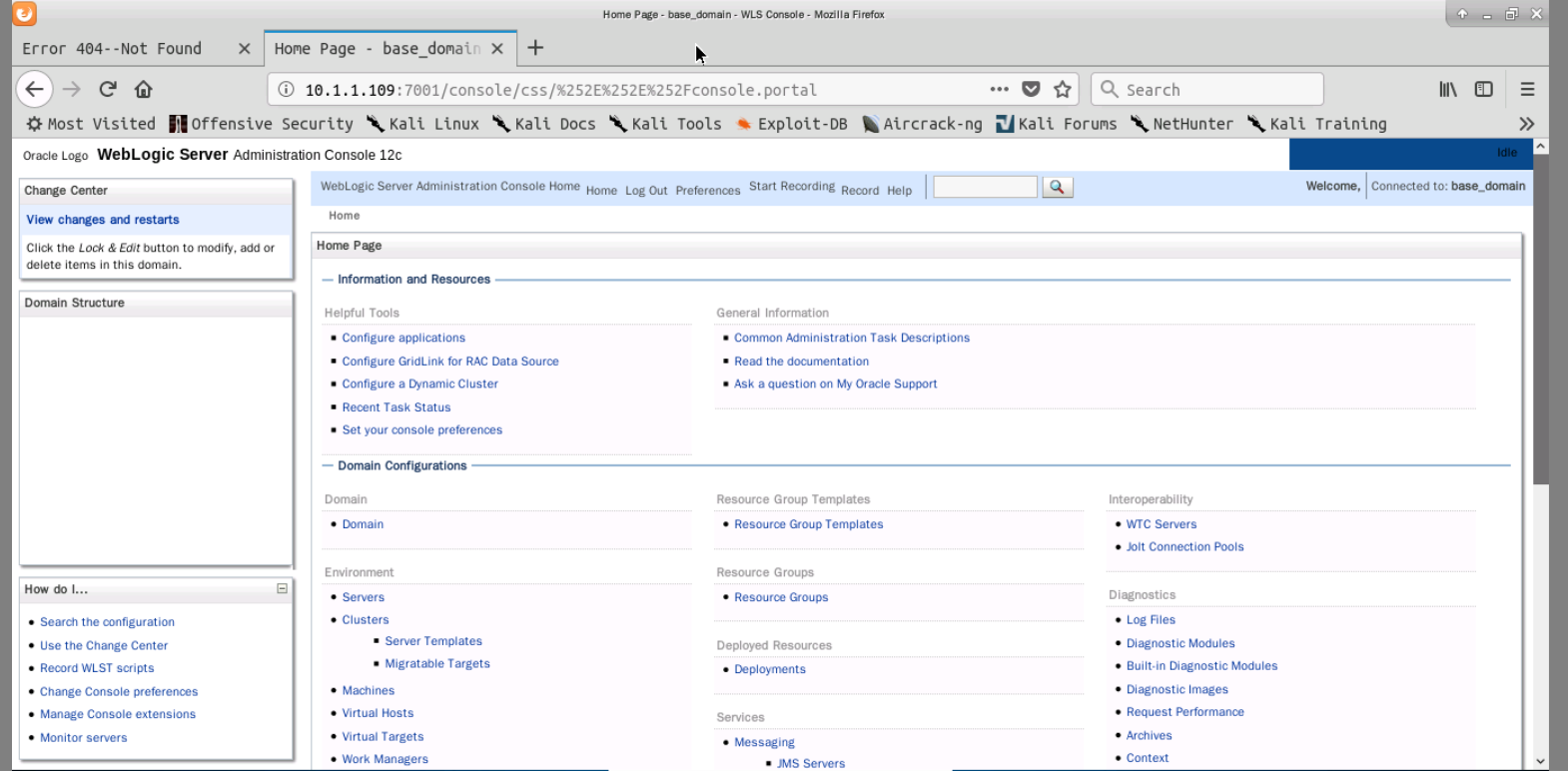Open Resource Group Templates link

[809, 524]
